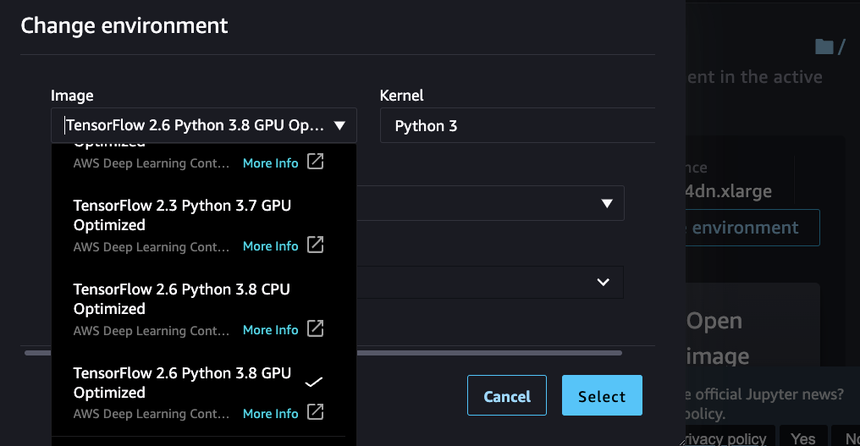Choose TensorFlow 2.6 Python 3.8 CPU Optimized

click(182, 298)
